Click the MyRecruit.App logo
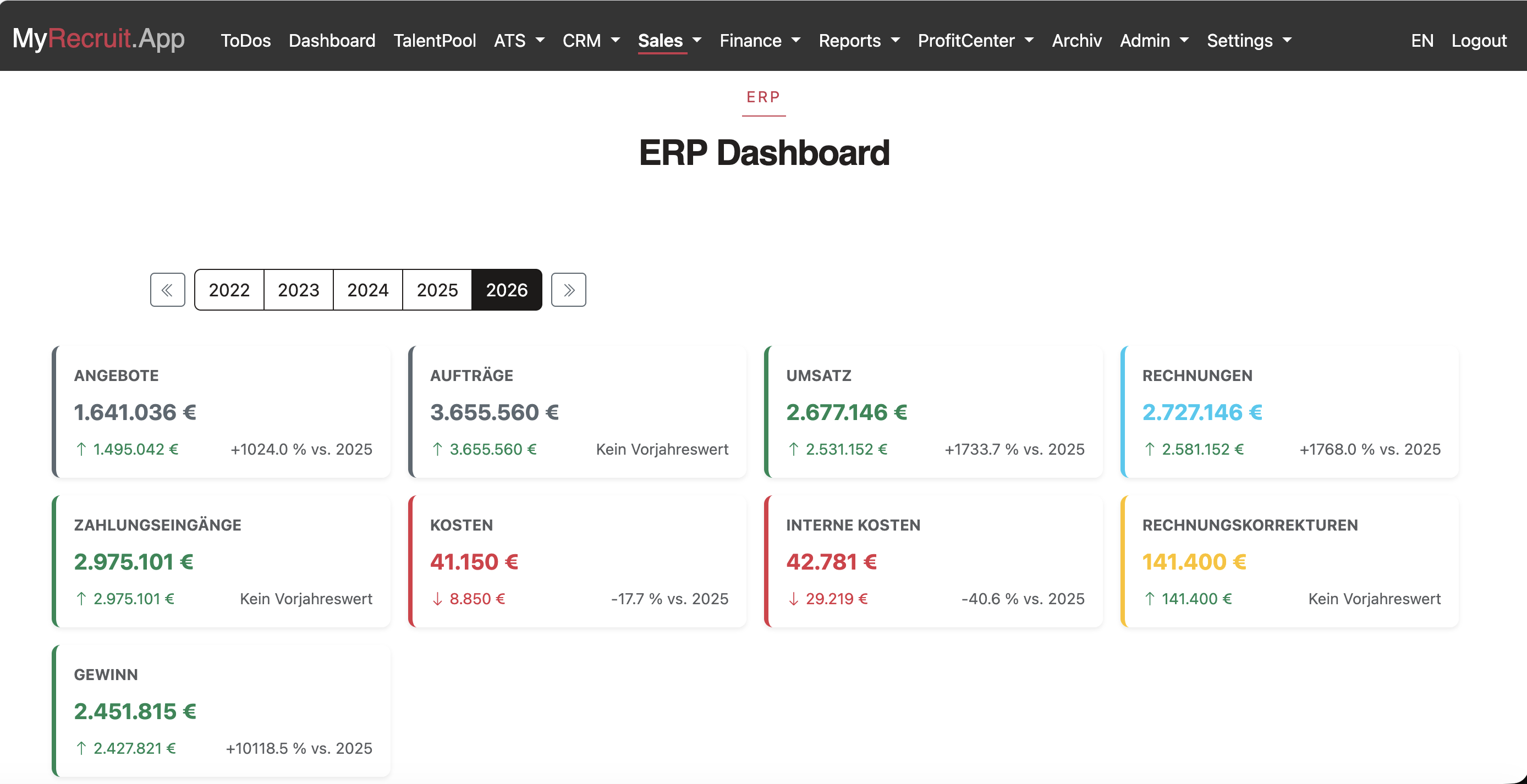Image resolution: width=1527 pixels, height=784 pixels. pos(98,38)
